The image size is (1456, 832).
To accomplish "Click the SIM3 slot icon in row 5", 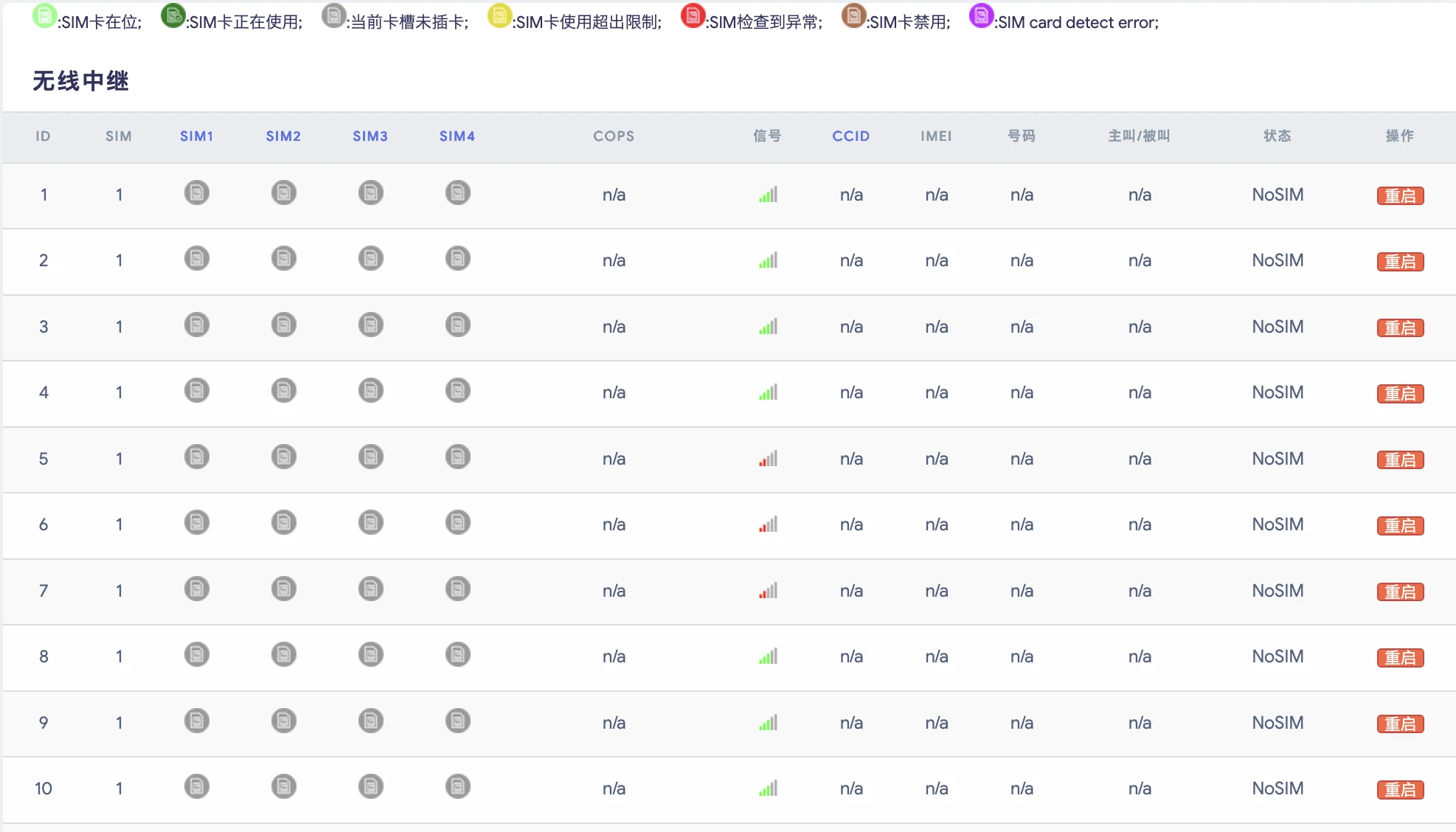I will point(370,457).
